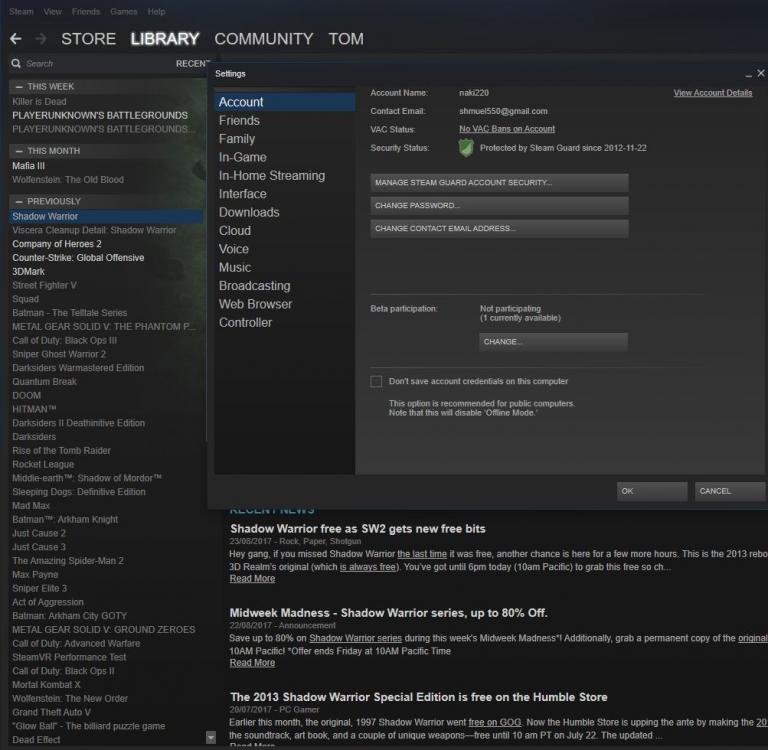Image resolution: width=768 pixels, height=750 pixels.
Task: Open the Friends menu
Action: (86, 11)
